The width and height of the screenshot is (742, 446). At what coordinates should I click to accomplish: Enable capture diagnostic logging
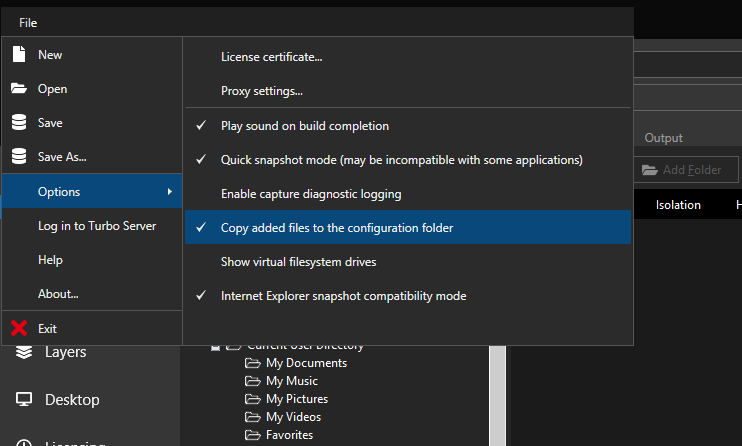[x=310, y=194]
